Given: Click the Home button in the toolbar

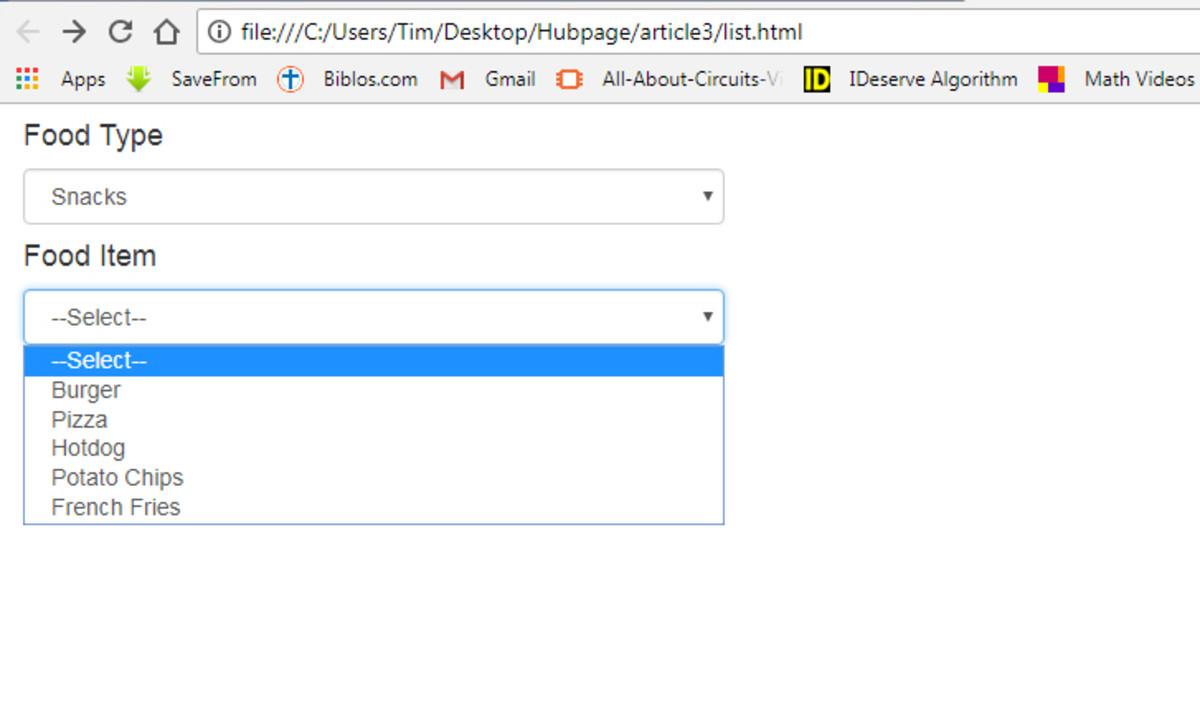Looking at the screenshot, I should 166,31.
